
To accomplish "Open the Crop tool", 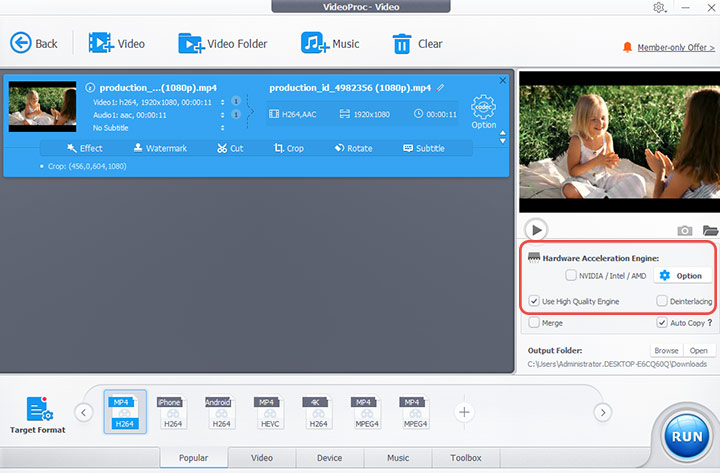I will click(x=289, y=148).
